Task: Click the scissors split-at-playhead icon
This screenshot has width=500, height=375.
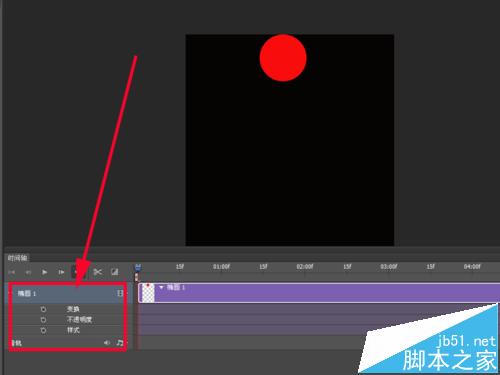Action: 98,272
